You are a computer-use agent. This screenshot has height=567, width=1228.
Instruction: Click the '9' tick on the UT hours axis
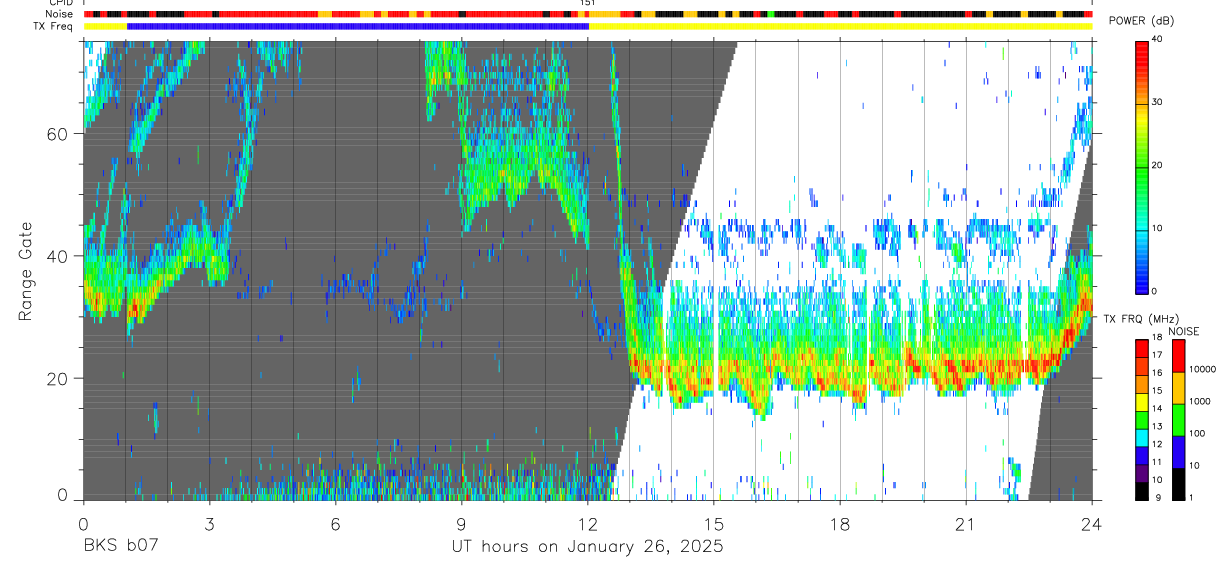(461, 524)
